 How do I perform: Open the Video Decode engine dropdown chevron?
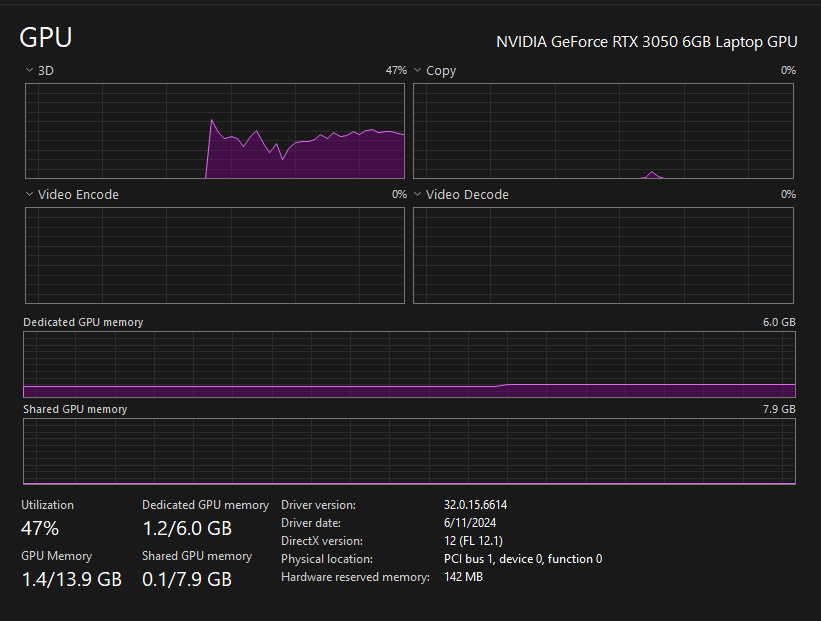[417, 194]
